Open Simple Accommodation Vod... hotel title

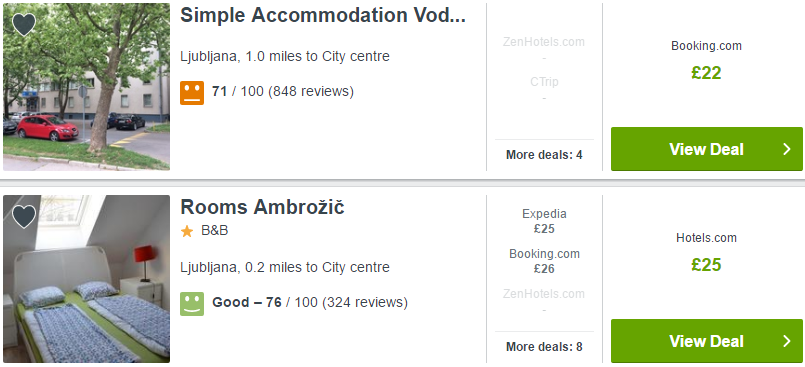tap(323, 16)
